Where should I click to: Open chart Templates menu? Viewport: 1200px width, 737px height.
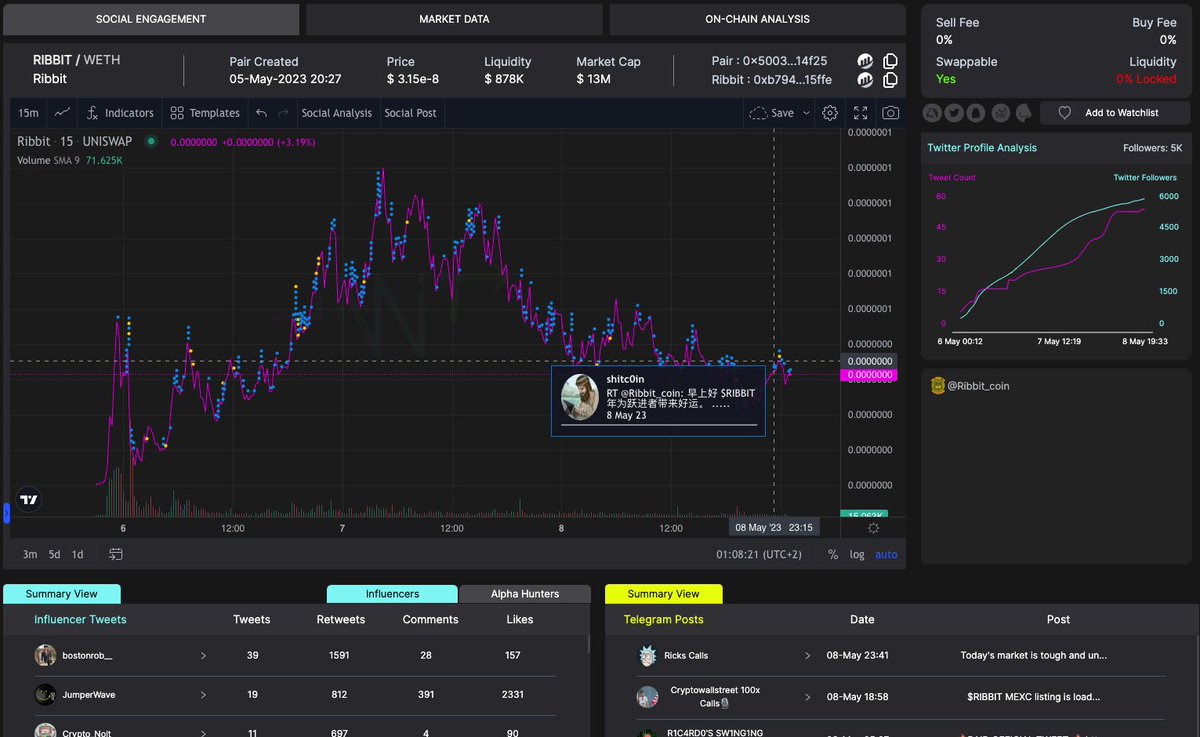point(205,113)
